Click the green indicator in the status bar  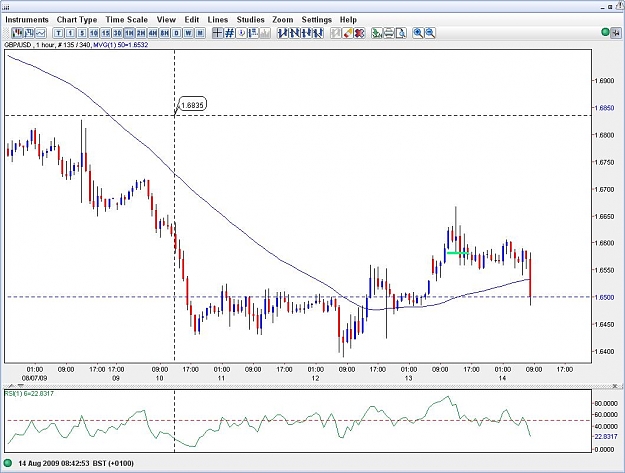pos(7,463)
